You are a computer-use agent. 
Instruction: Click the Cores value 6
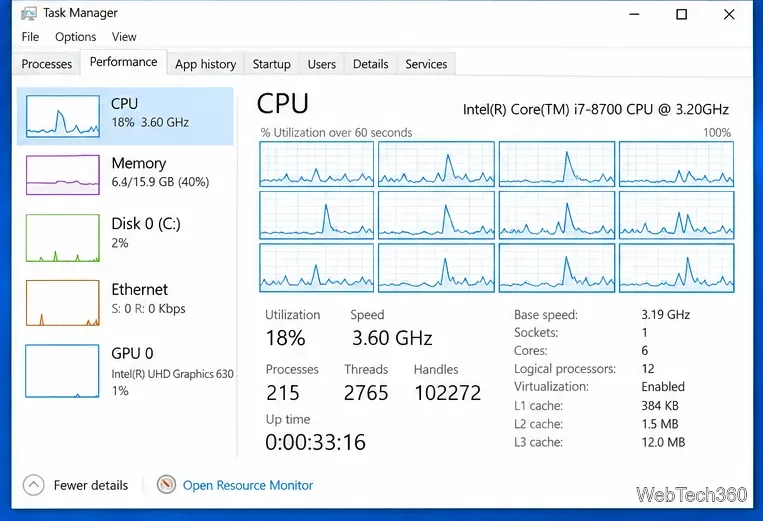click(x=645, y=351)
